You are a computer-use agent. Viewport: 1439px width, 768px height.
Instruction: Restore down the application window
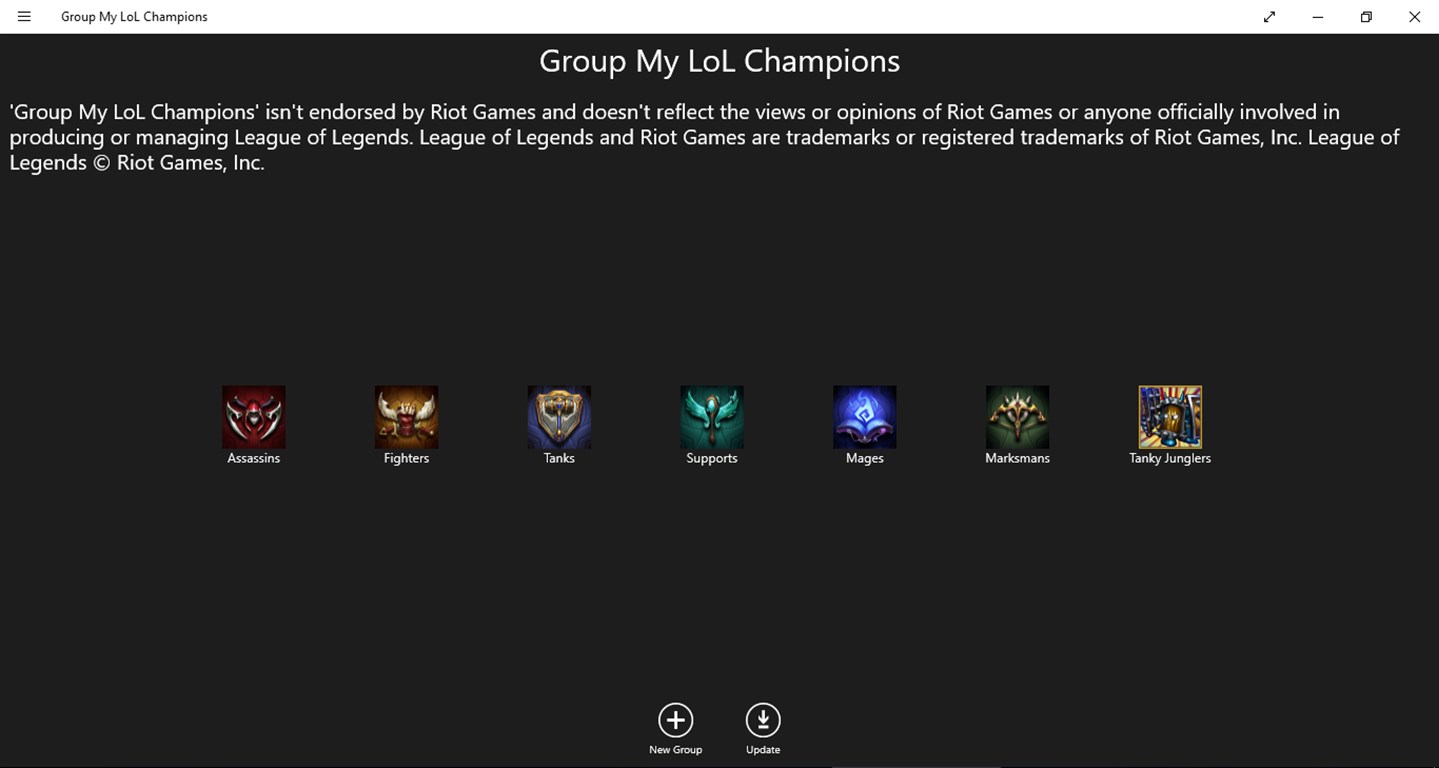(x=1366, y=17)
